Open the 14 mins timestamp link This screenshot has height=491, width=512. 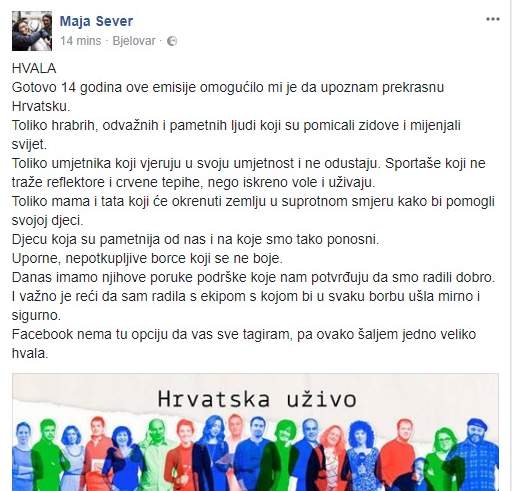point(81,41)
